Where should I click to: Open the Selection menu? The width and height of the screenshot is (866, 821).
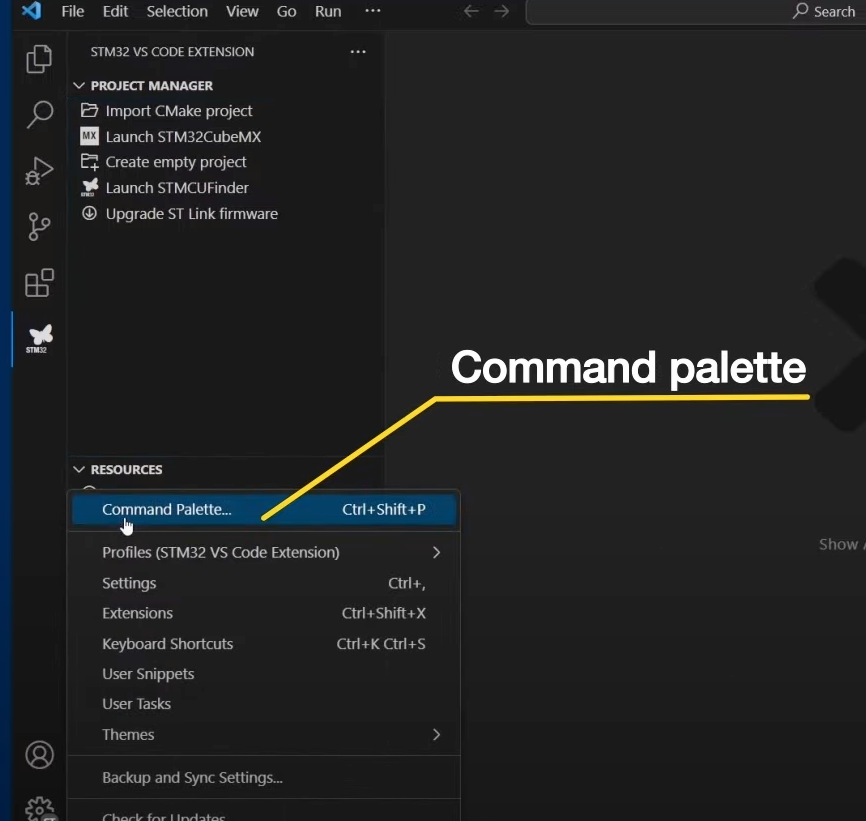(177, 11)
